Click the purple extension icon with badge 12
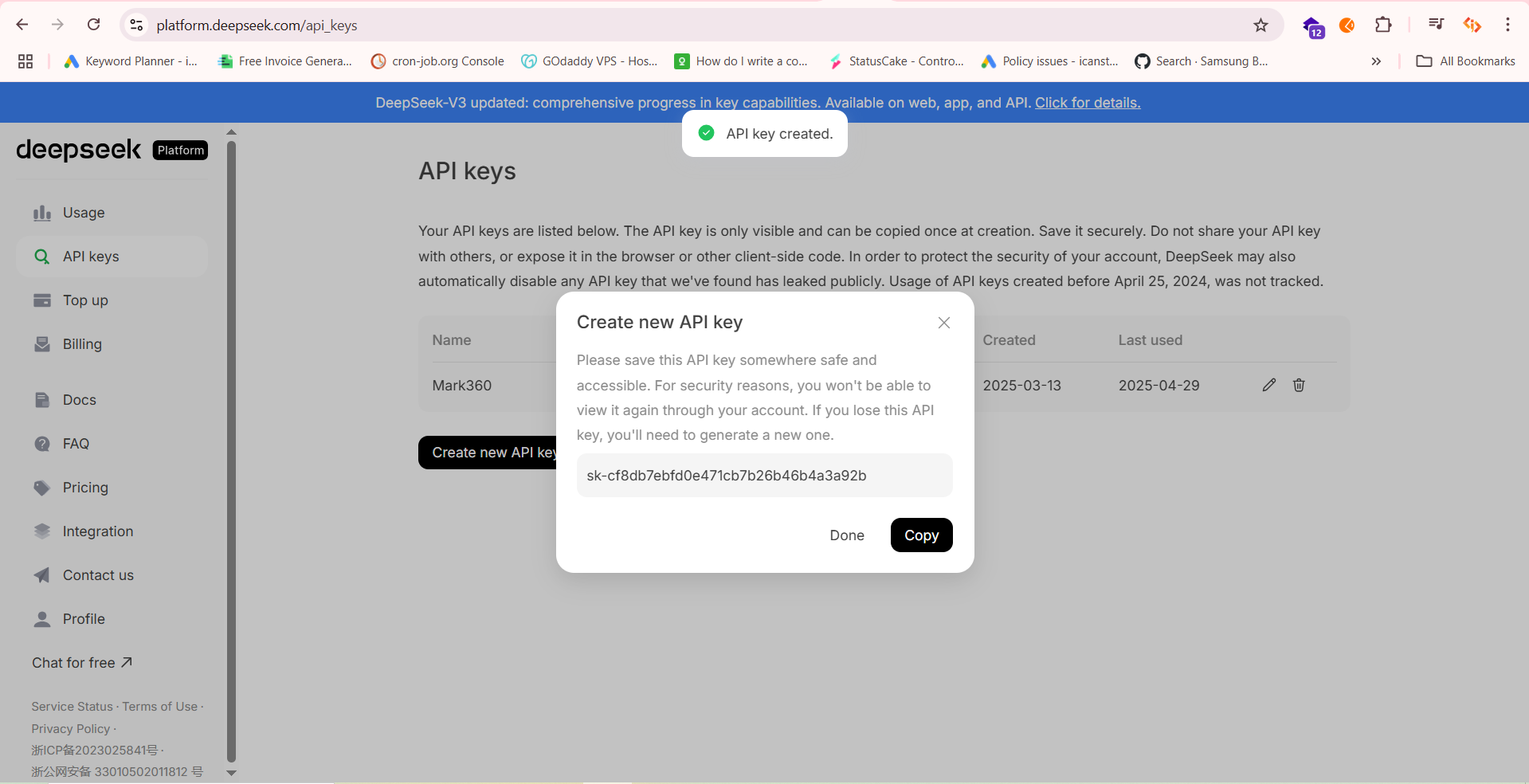The image size is (1529, 784). (x=1313, y=27)
